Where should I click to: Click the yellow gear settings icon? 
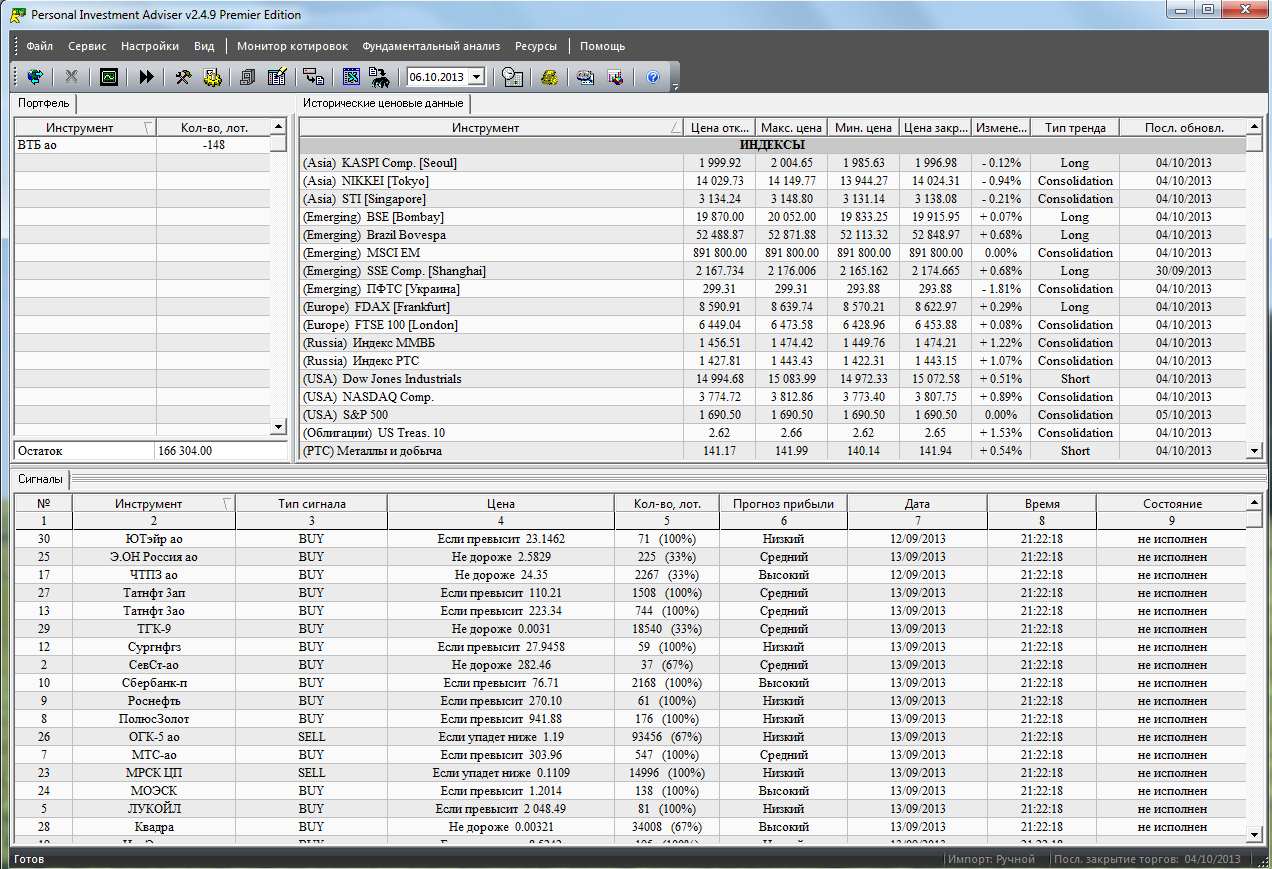212,77
